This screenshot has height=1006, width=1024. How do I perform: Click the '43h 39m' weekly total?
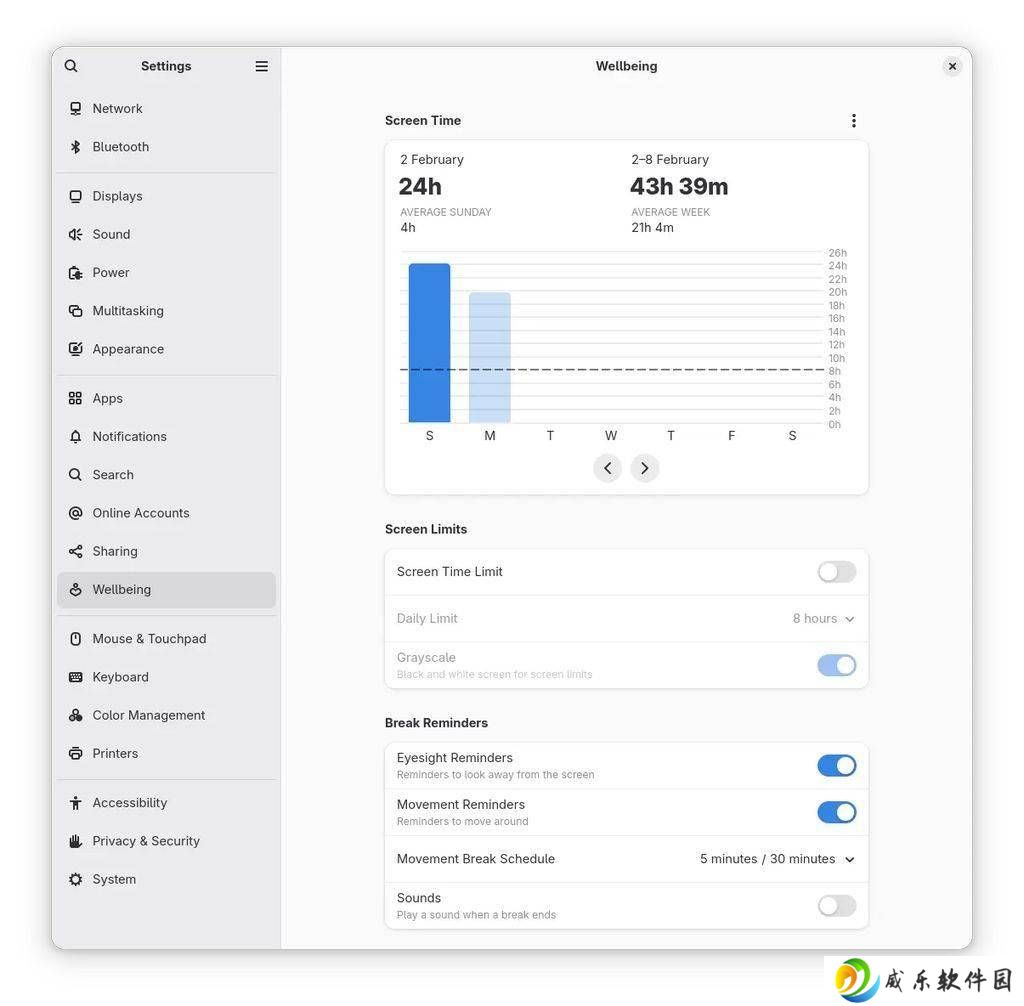point(679,187)
